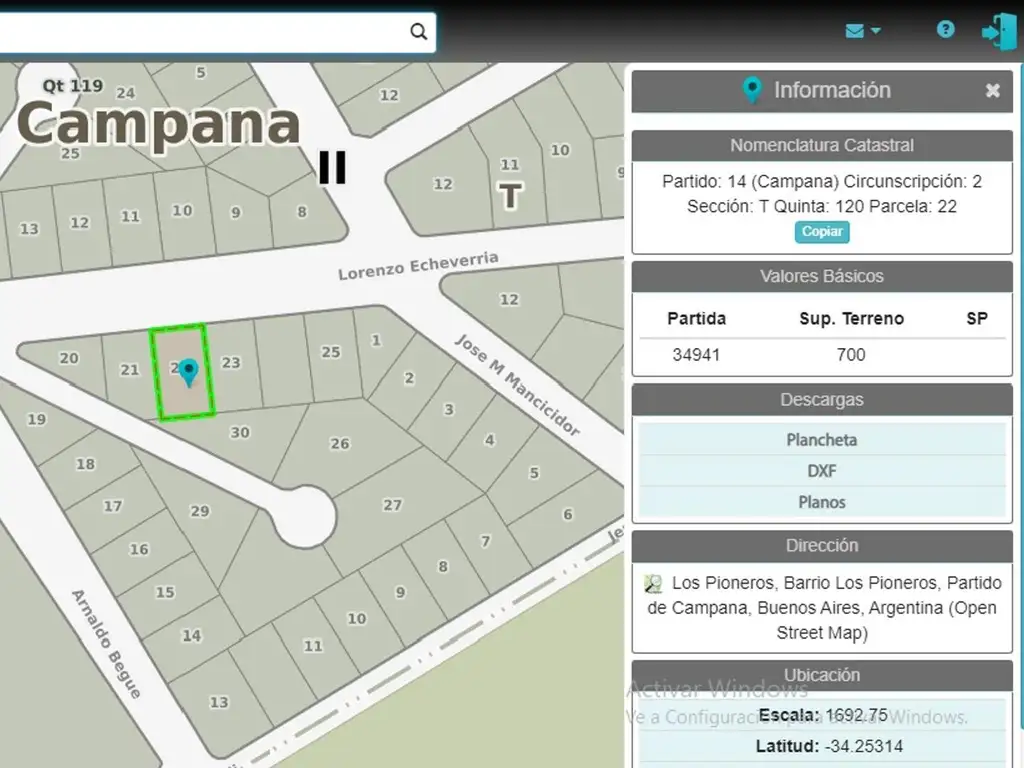Click the location pin beside Información title
Image resolution: width=1024 pixels, height=768 pixels.
click(x=752, y=91)
